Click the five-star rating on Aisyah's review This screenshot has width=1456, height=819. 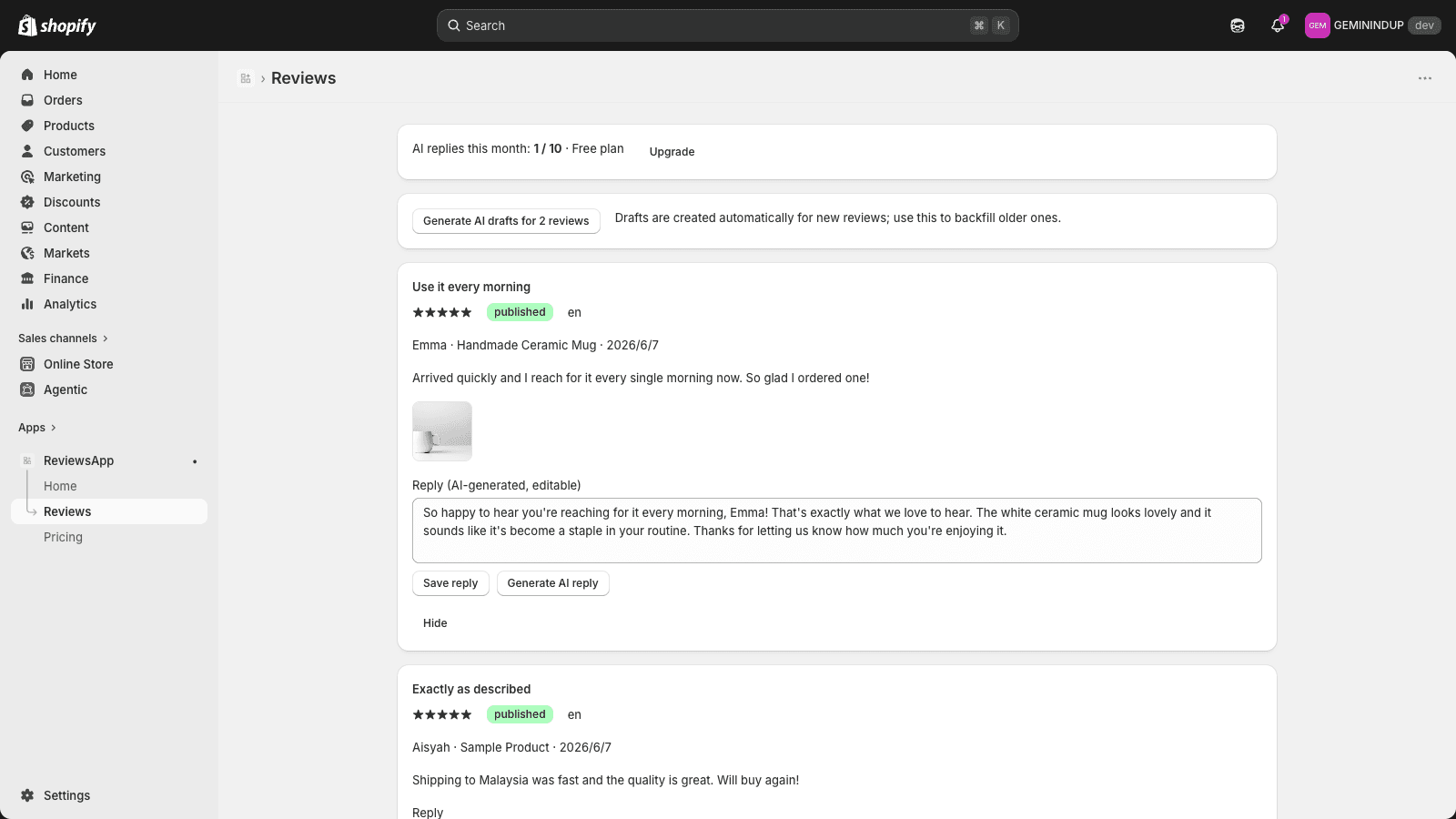(442, 714)
